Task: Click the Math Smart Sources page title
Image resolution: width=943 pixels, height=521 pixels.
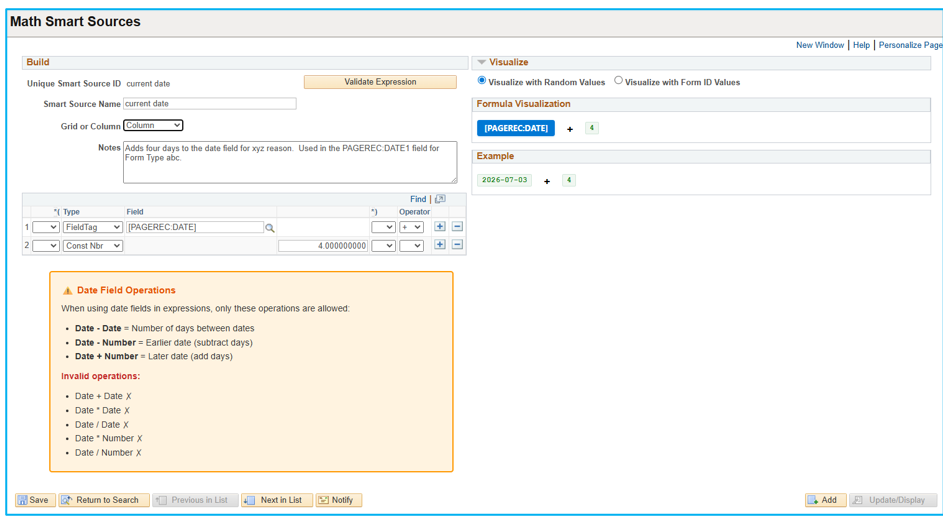Action: [75, 22]
